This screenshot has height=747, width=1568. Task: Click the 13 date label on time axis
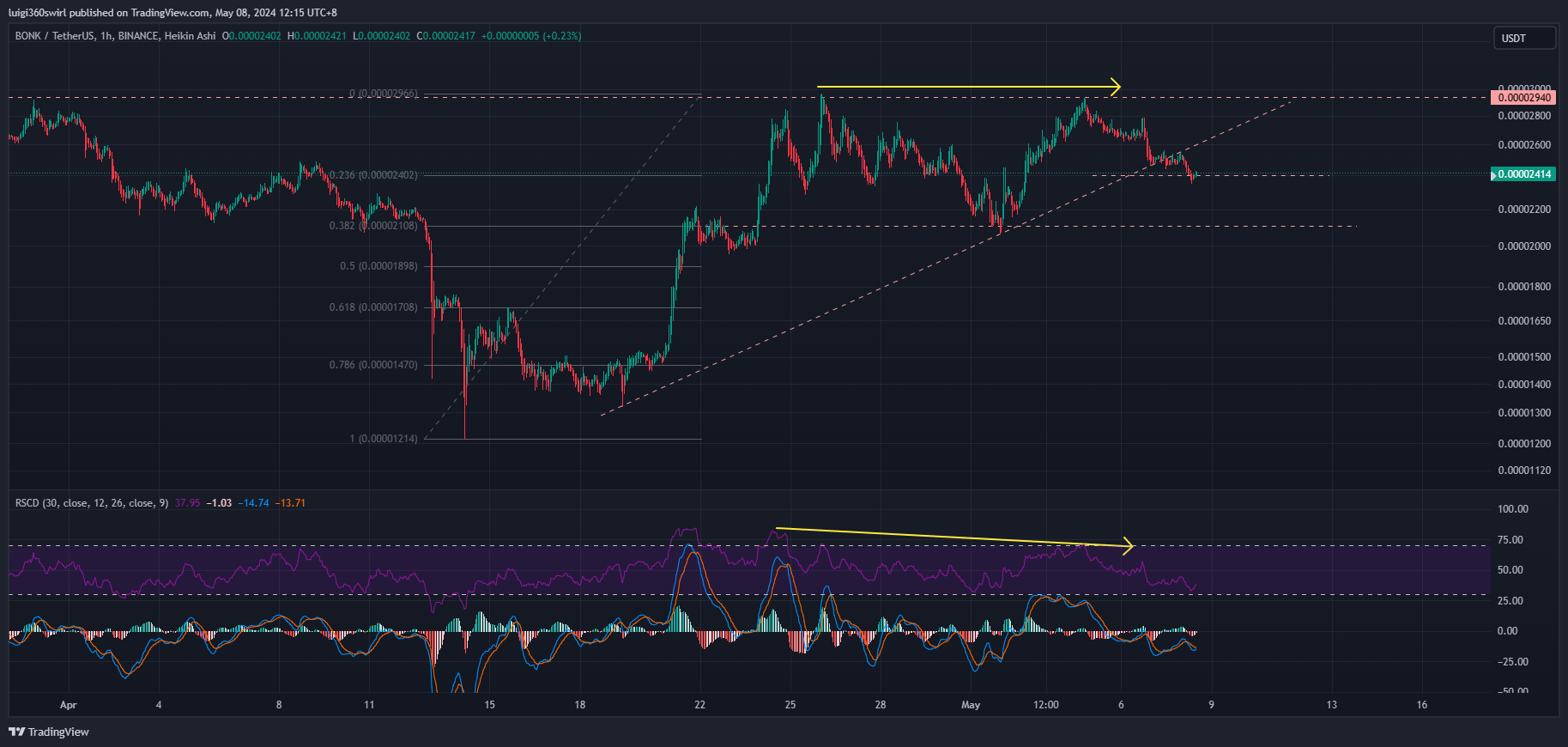[1332, 705]
